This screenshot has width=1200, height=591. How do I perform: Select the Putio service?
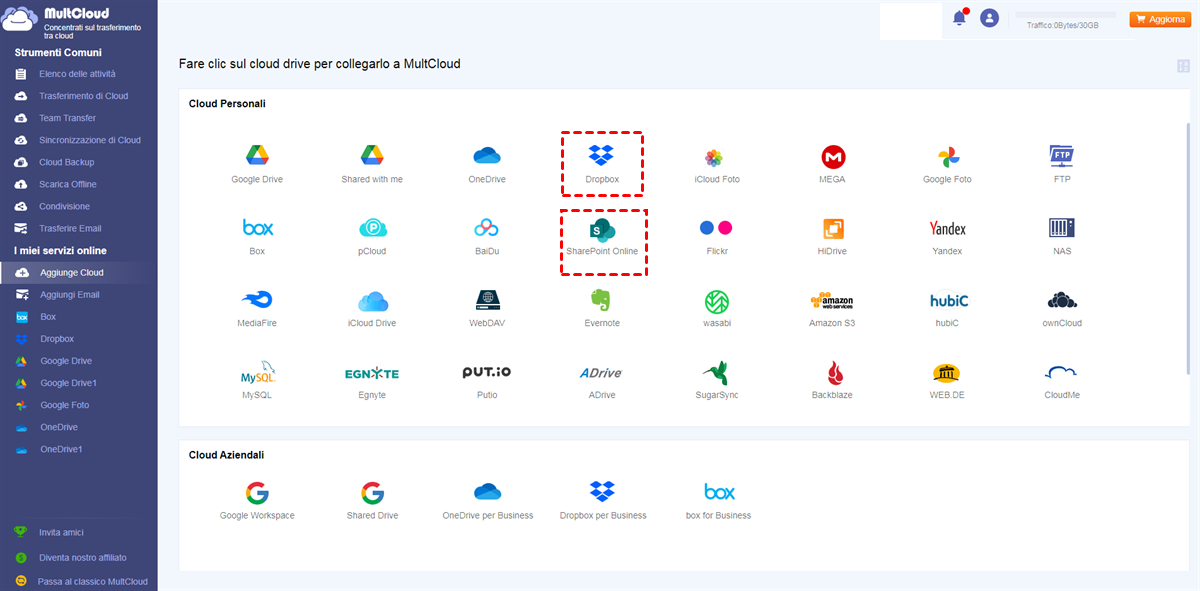487,372
